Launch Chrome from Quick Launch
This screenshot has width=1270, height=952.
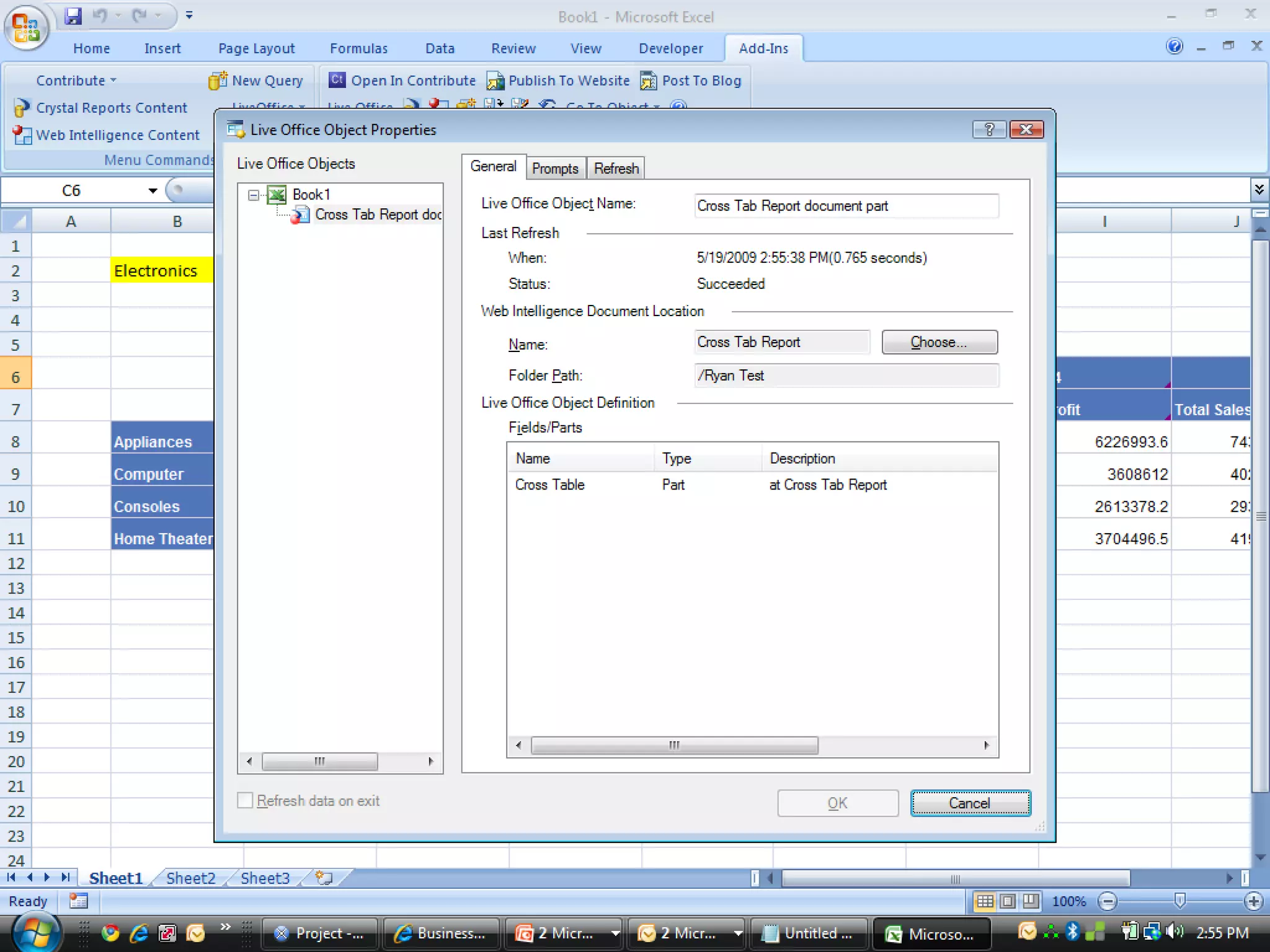(110, 933)
